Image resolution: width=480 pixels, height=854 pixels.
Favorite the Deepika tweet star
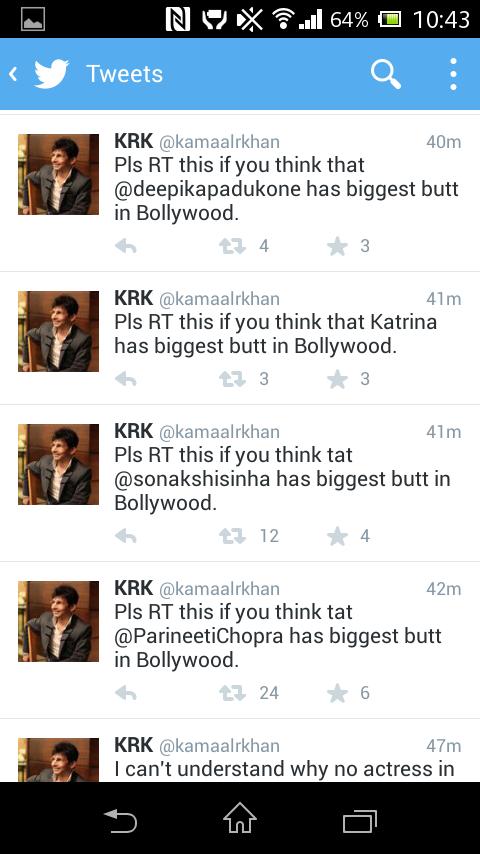tap(338, 247)
